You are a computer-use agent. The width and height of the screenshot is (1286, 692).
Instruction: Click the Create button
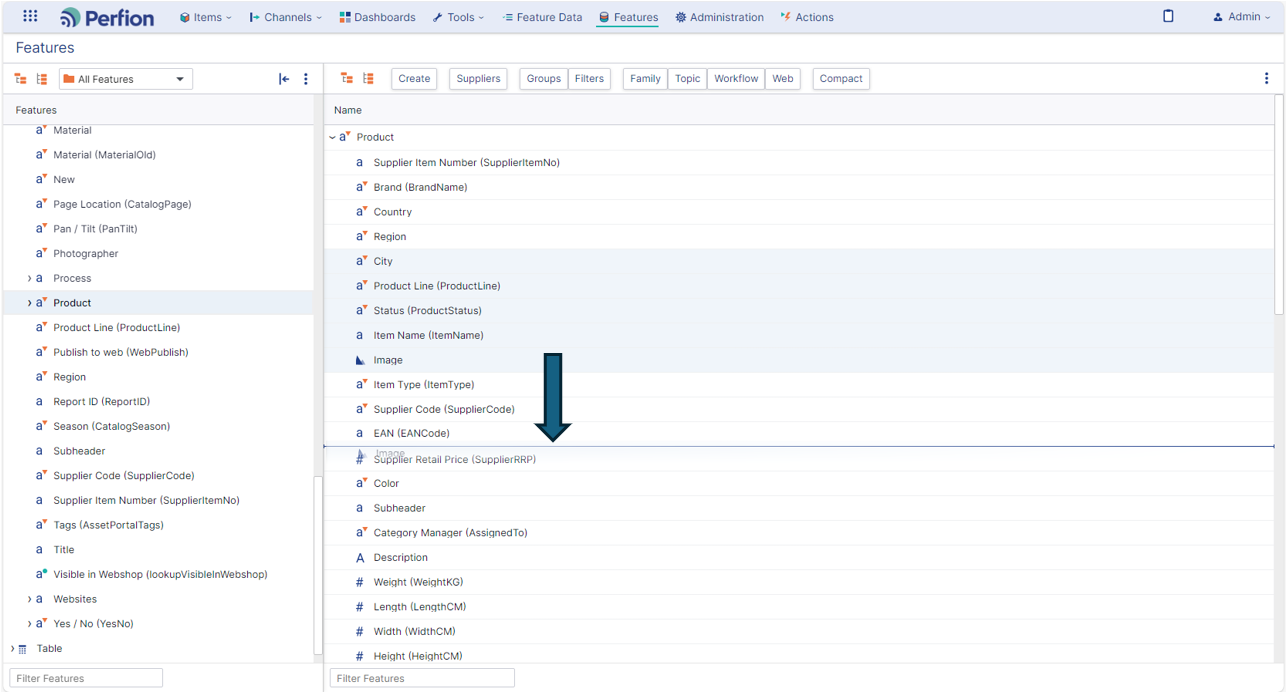(x=414, y=79)
